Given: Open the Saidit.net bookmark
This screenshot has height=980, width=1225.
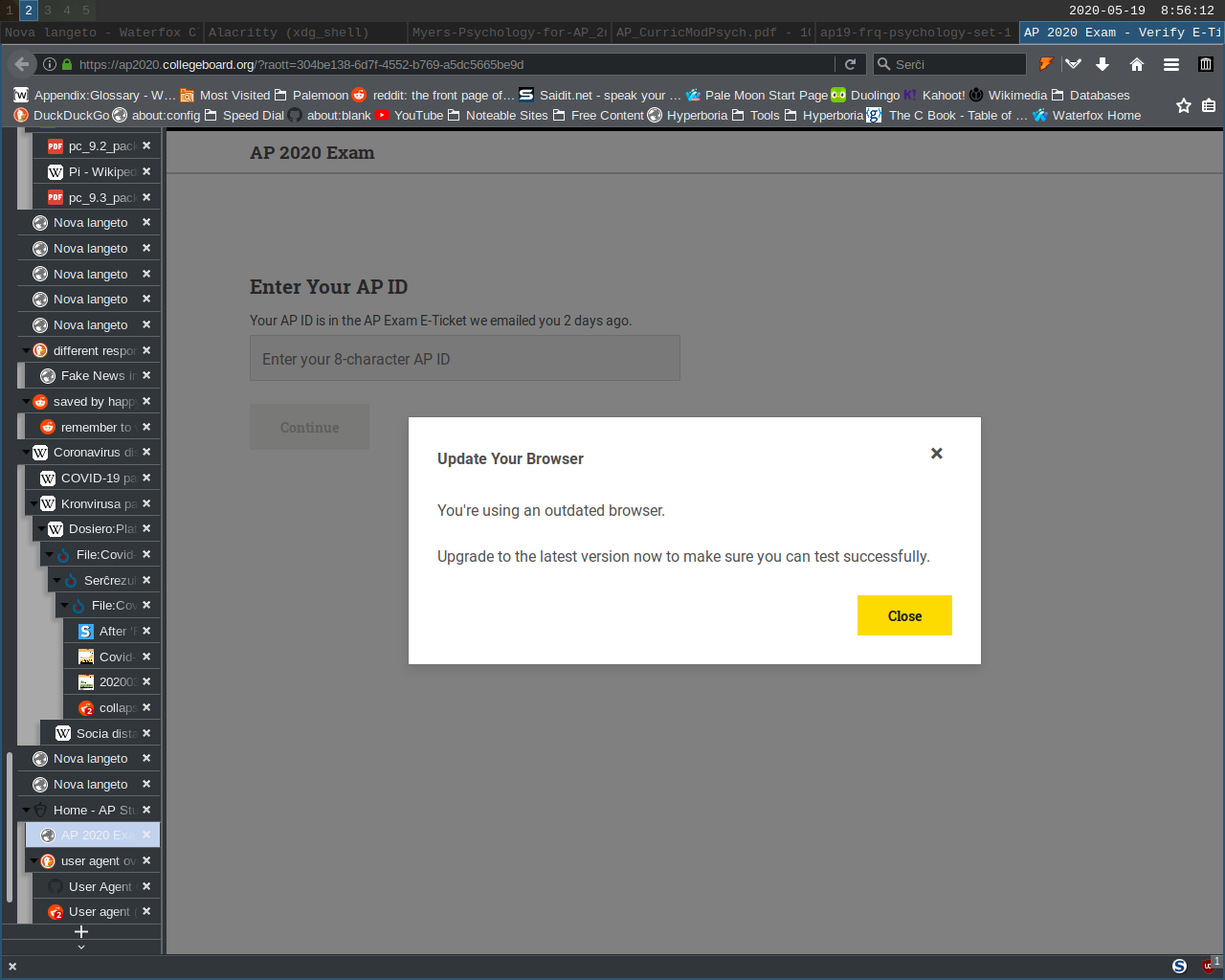Looking at the screenshot, I should 600,95.
